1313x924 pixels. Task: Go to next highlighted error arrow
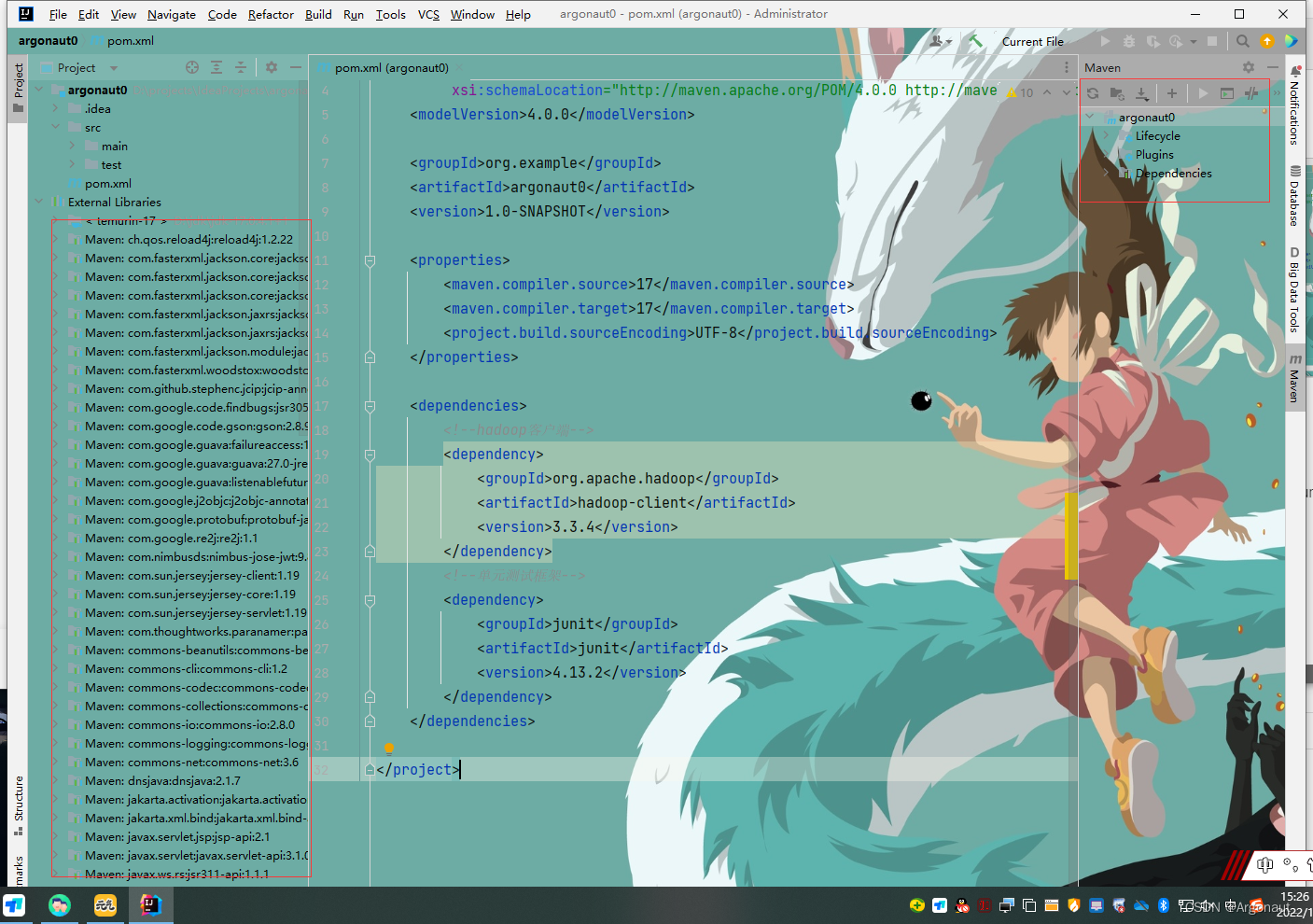[1066, 92]
